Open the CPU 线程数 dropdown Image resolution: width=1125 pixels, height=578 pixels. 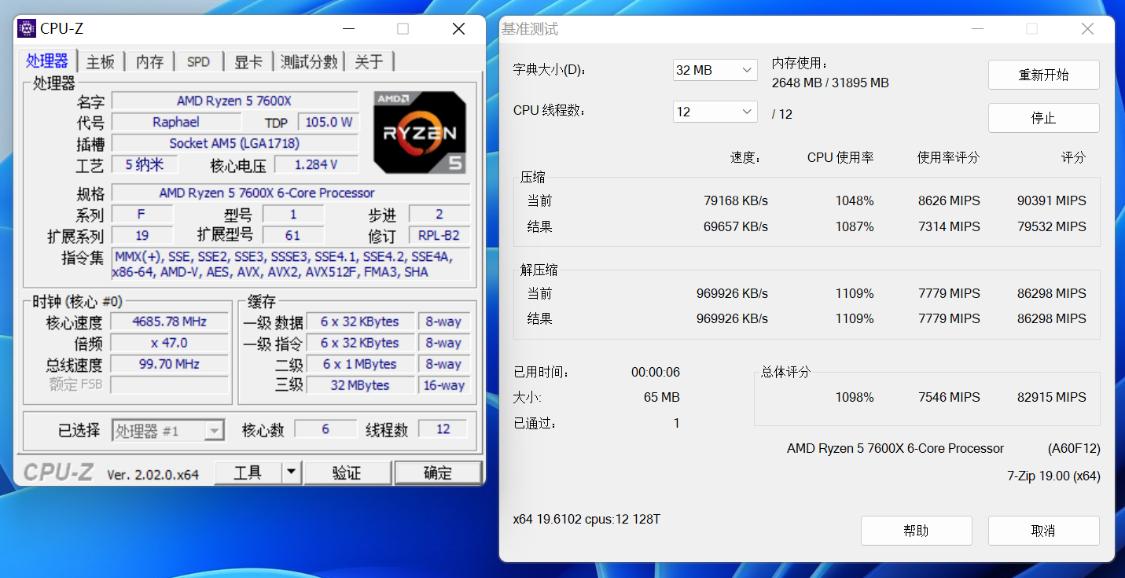click(x=713, y=112)
